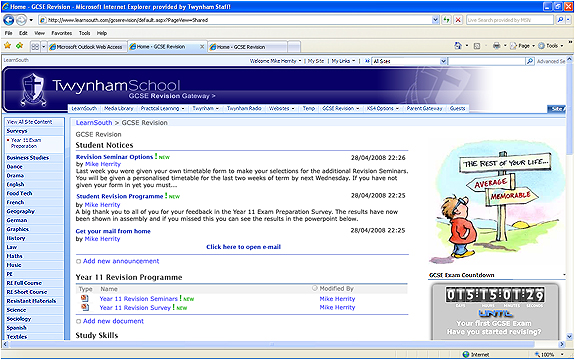The width and height of the screenshot is (575, 360).
Task: Click the Modified By column sort icon
Action: coord(314,288)
